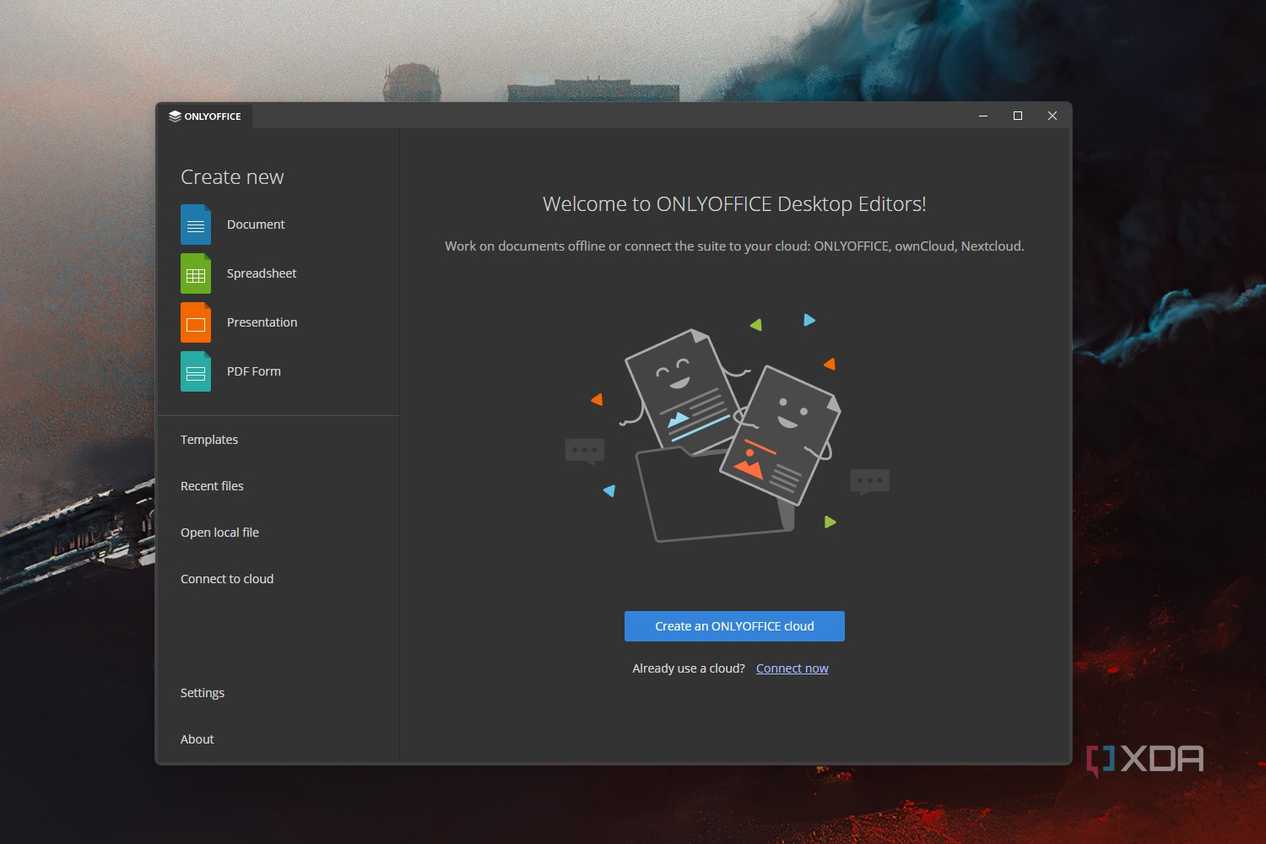Close the ONLYOFFICE window
This screenshot has width=1266, height=844.
click(1052, 116)
